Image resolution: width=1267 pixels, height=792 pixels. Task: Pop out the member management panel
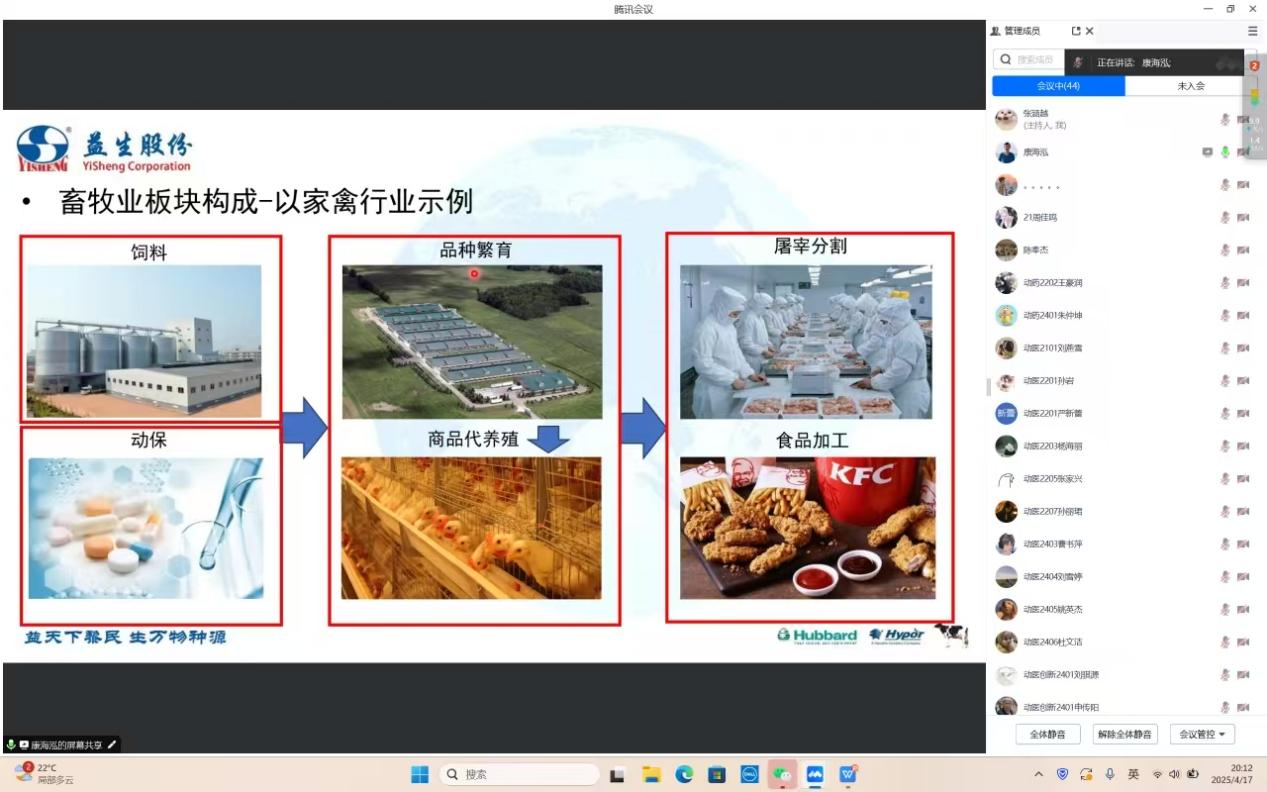point(1076,31)
